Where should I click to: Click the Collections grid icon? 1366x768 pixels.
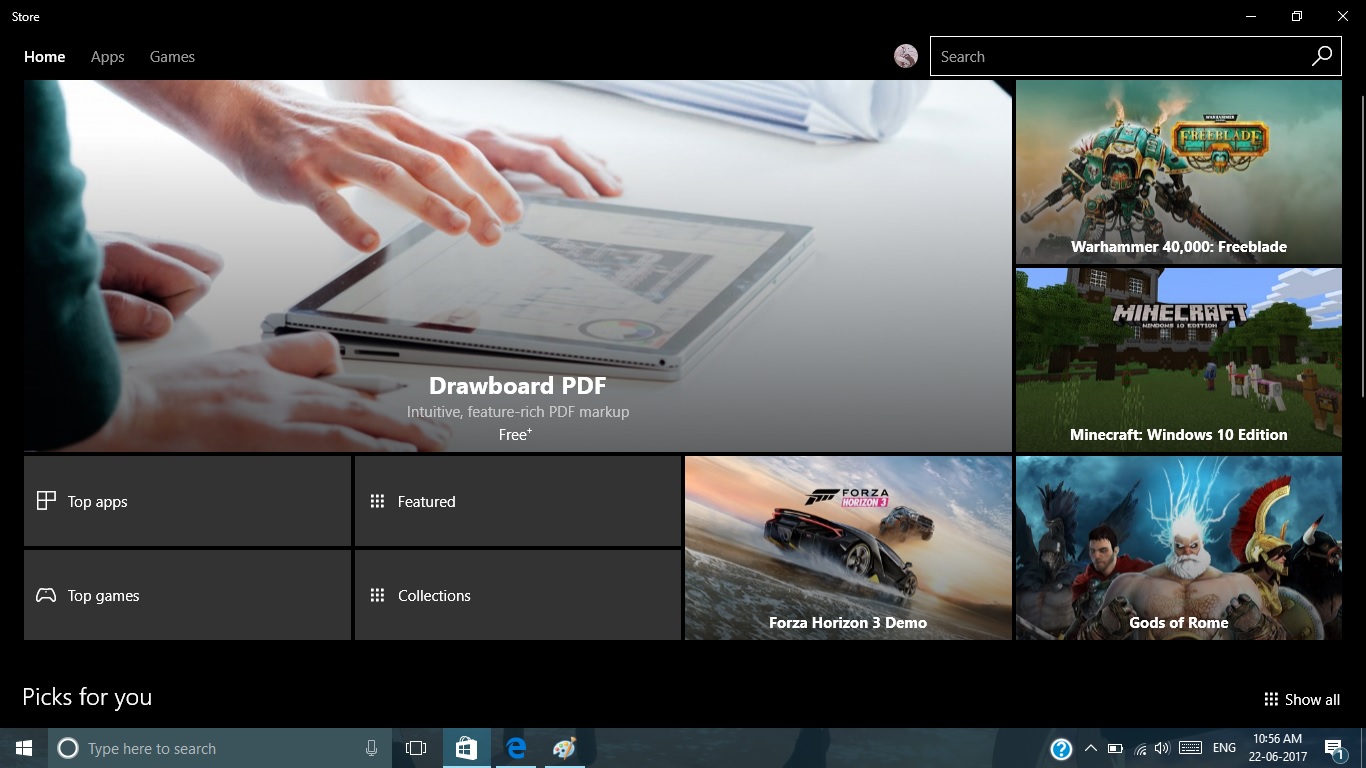[x=377, y=595]
